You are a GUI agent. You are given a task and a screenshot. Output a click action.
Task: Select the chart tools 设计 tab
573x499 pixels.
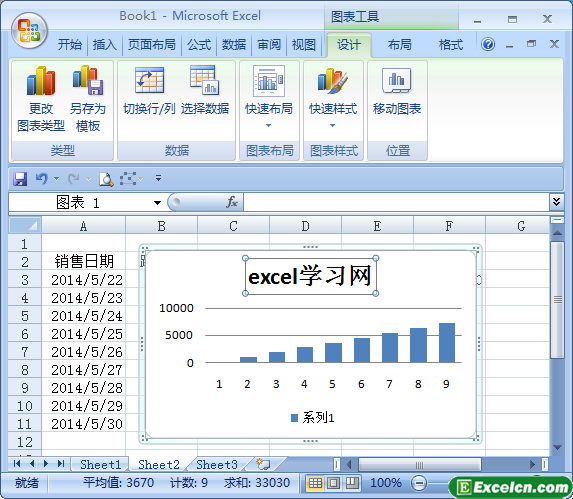coord(349,45)
